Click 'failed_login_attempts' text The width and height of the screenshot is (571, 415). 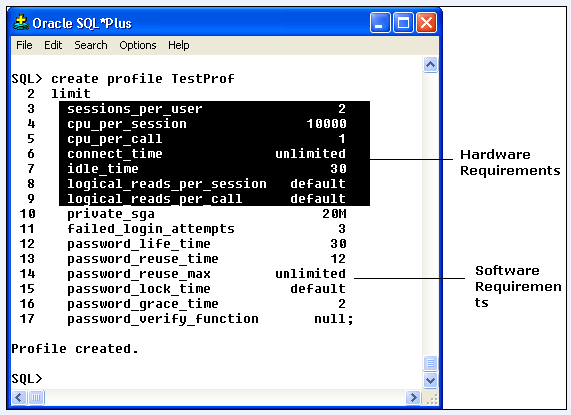151,229
